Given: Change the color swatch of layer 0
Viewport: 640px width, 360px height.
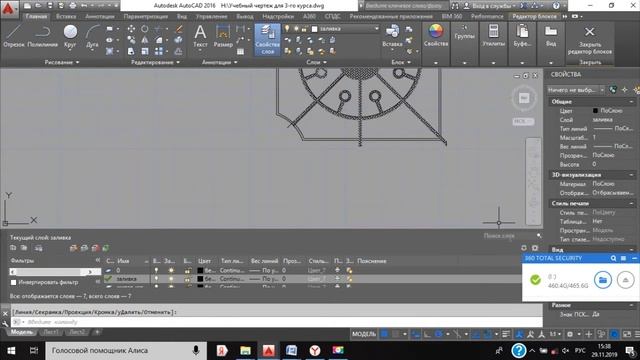Looking at the screenshot, I should 200,270.
